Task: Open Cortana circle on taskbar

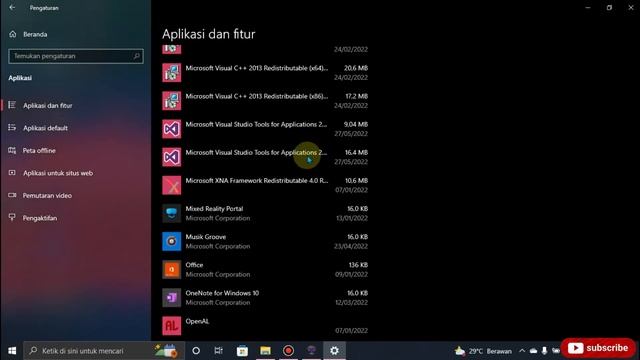Action: (x=196, y=351)
